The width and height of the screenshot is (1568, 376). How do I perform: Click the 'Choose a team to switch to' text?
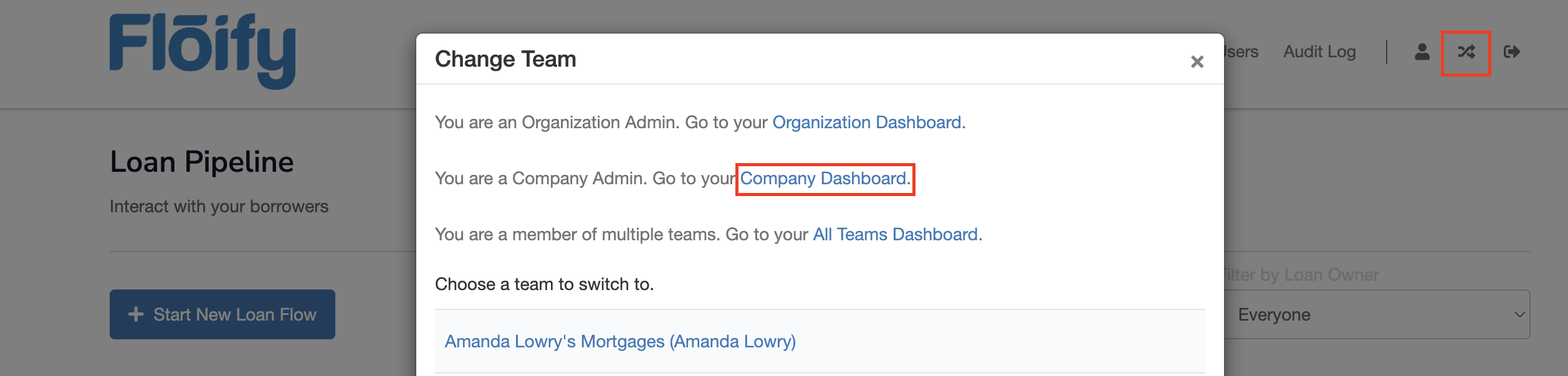544,284
